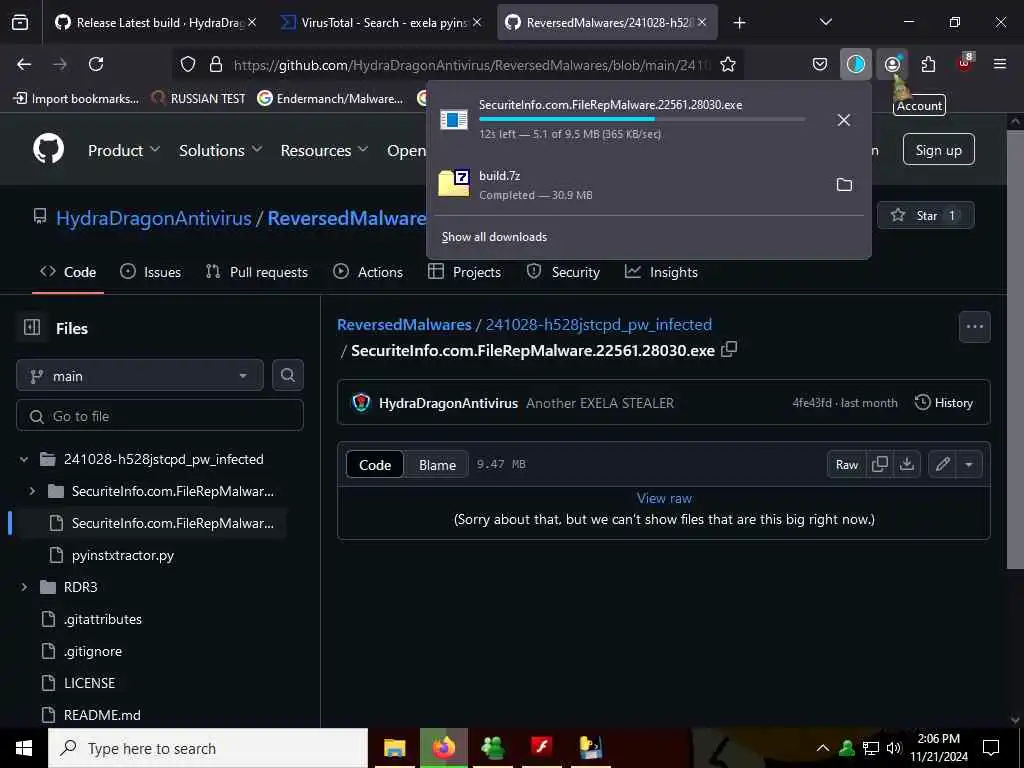Switch to Blame view
Screen dimensions: 1024x768
pyautogui.click(x=437, y=464)
